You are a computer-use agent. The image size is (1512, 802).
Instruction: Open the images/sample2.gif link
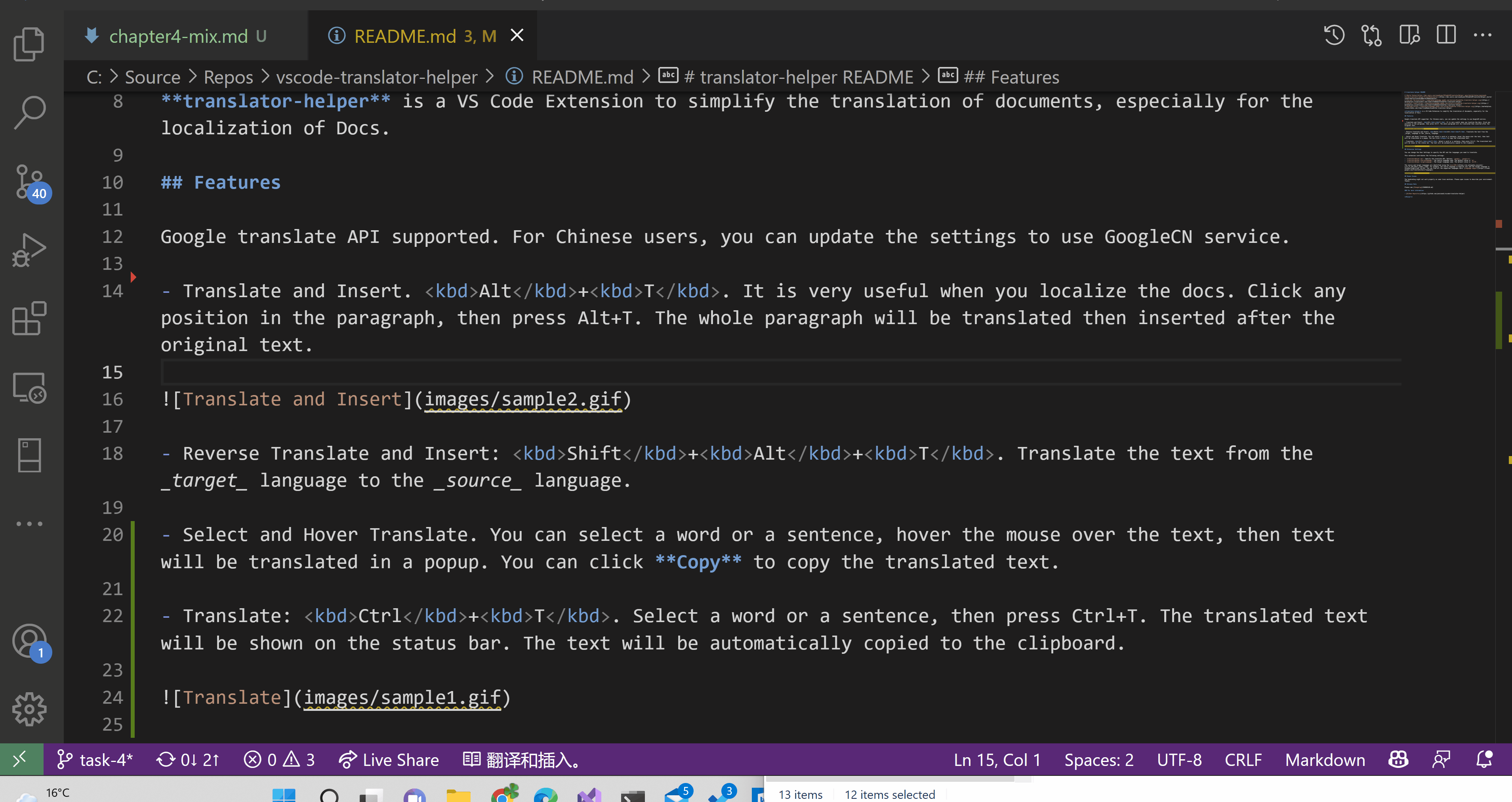(x=522, y=399)
